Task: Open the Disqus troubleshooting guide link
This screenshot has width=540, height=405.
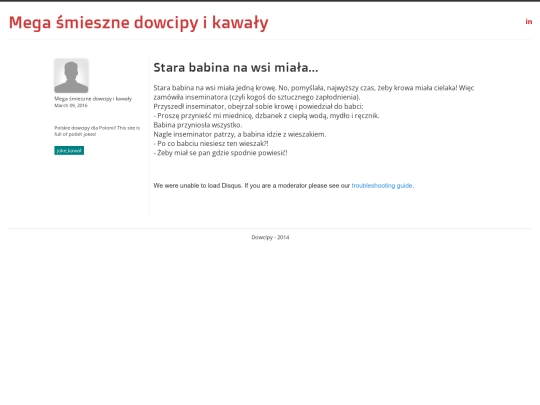Action: pyautogui.click(x=382, y=186)
